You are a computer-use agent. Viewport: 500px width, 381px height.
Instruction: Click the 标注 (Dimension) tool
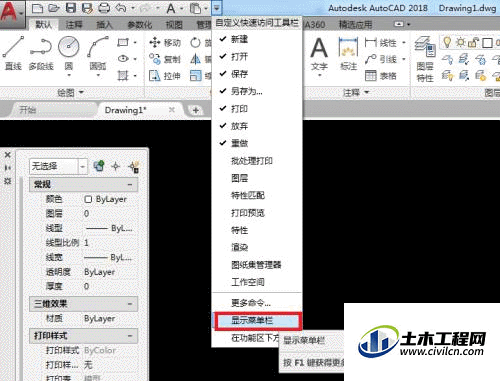point(348,54)
